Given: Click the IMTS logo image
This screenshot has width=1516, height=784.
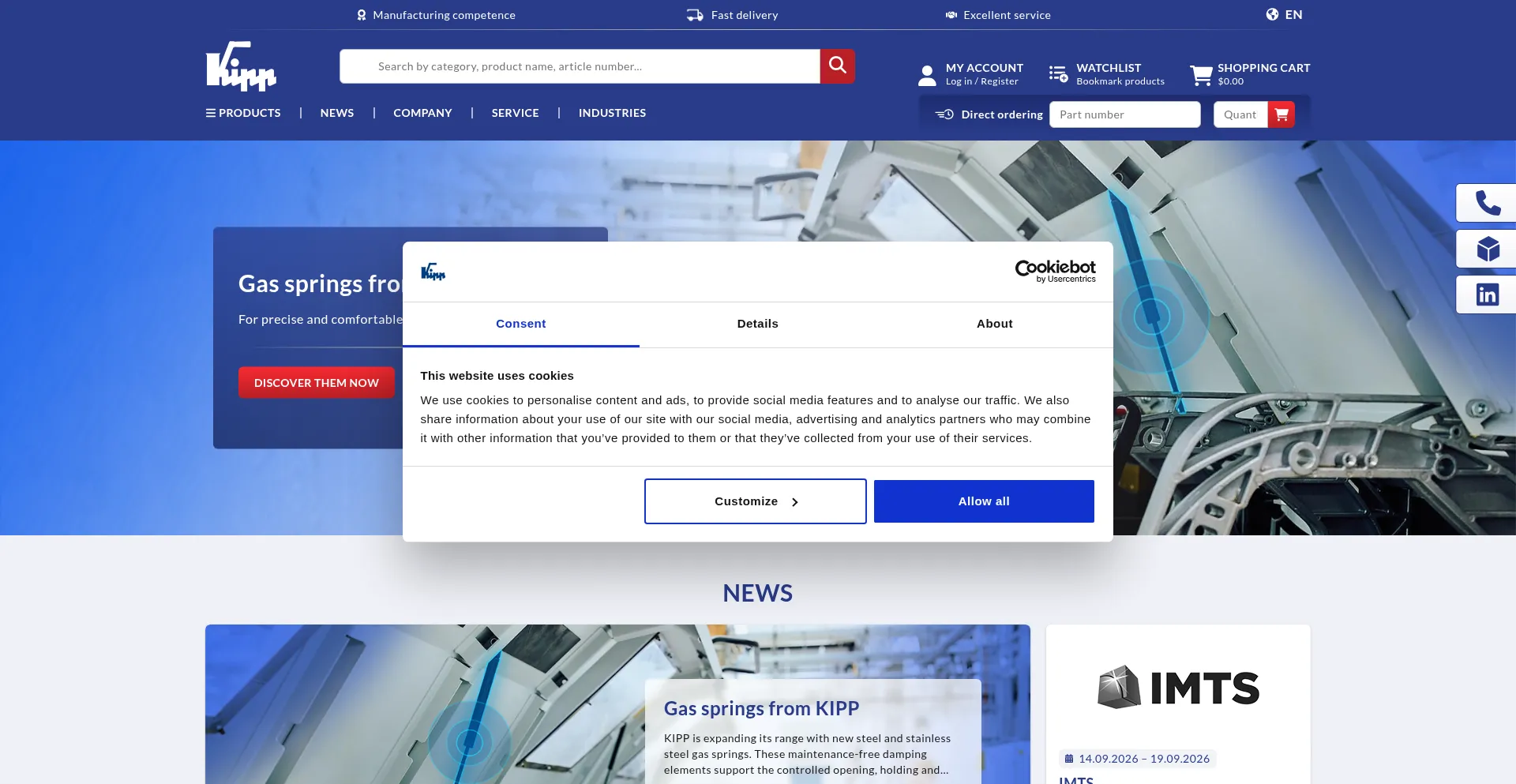Looking at the screenshot, I should click(x=1178, y=687).
